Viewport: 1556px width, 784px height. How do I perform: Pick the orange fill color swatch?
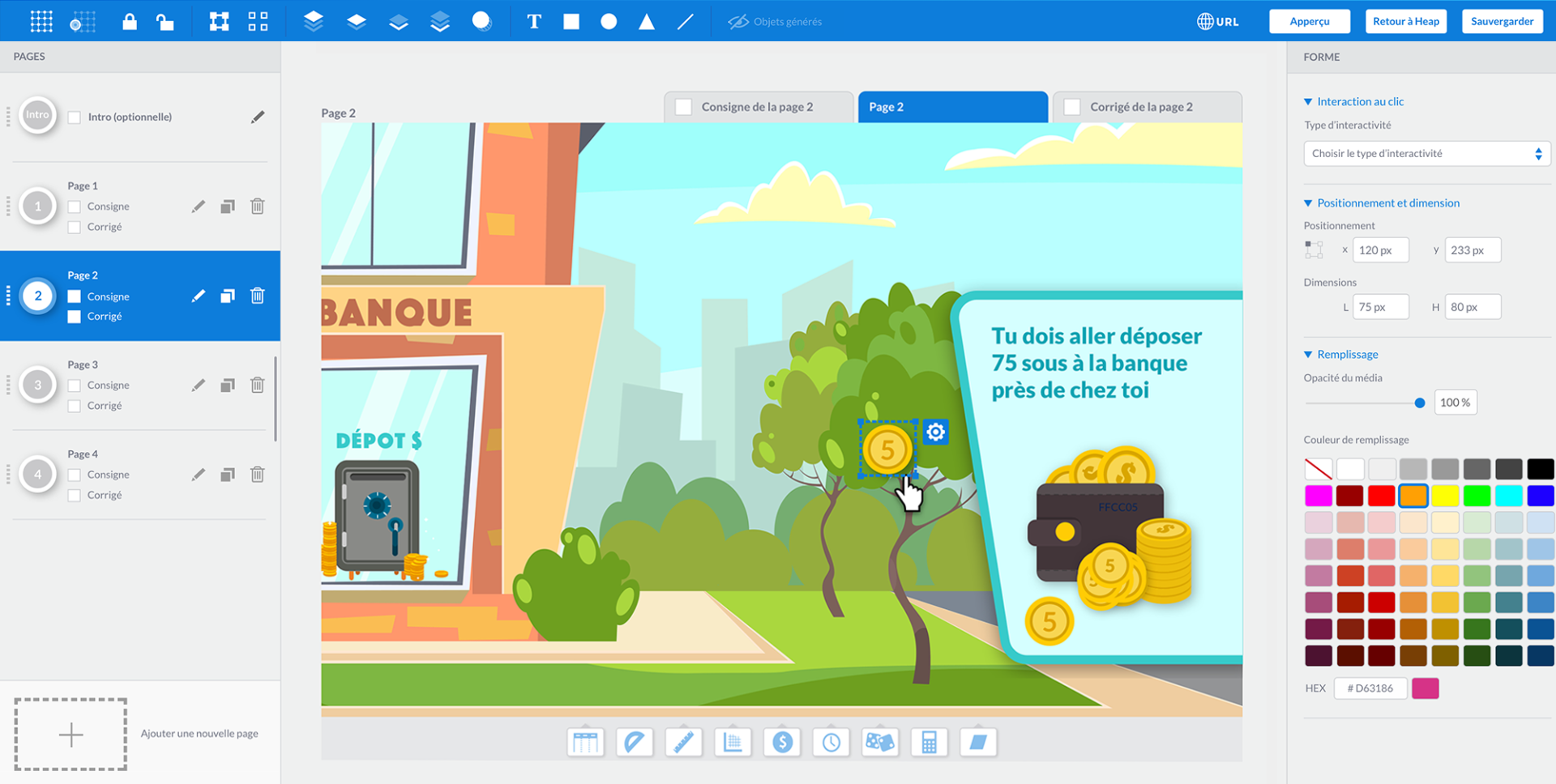(x=1413, y=495)
